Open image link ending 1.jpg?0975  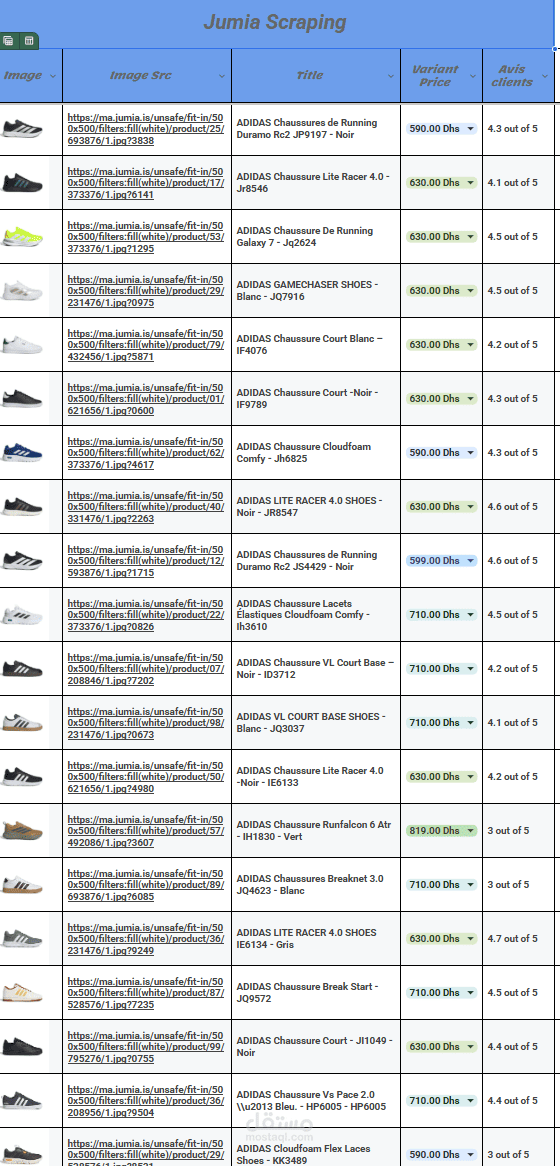pos(146,291)
